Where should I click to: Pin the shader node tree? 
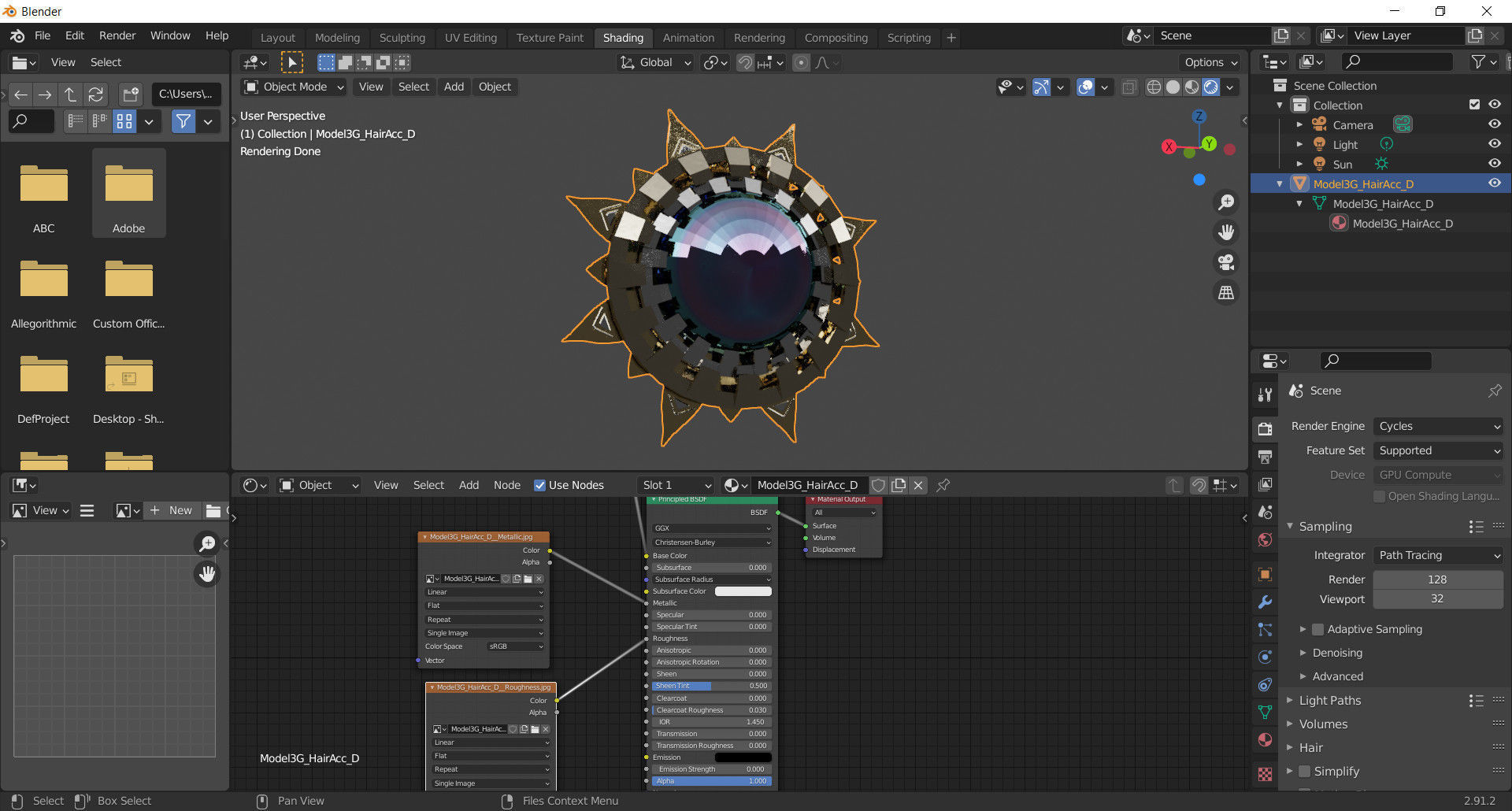[x=943, y=485]
